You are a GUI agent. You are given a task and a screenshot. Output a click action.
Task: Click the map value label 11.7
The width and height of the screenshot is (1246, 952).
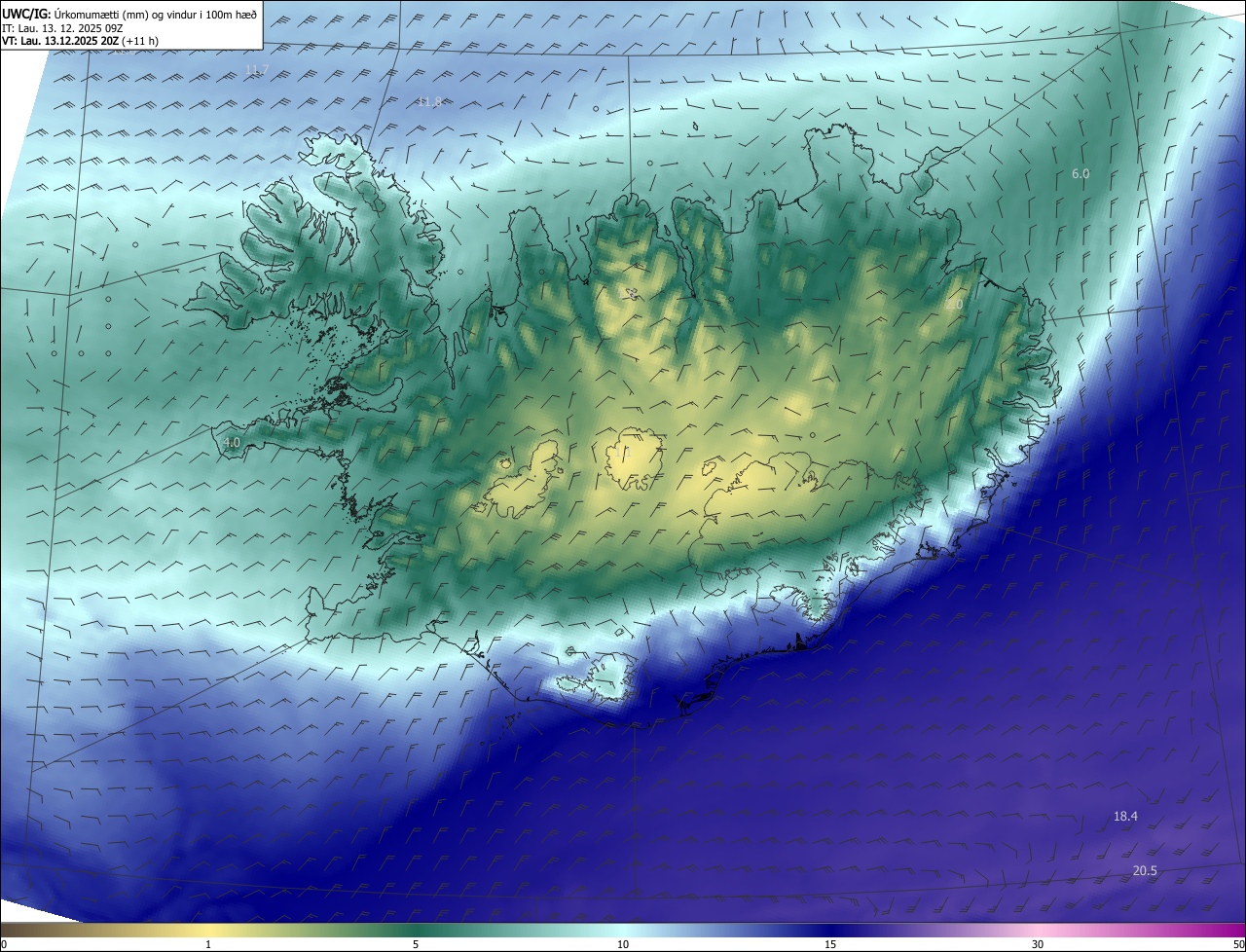coord(256,70)
